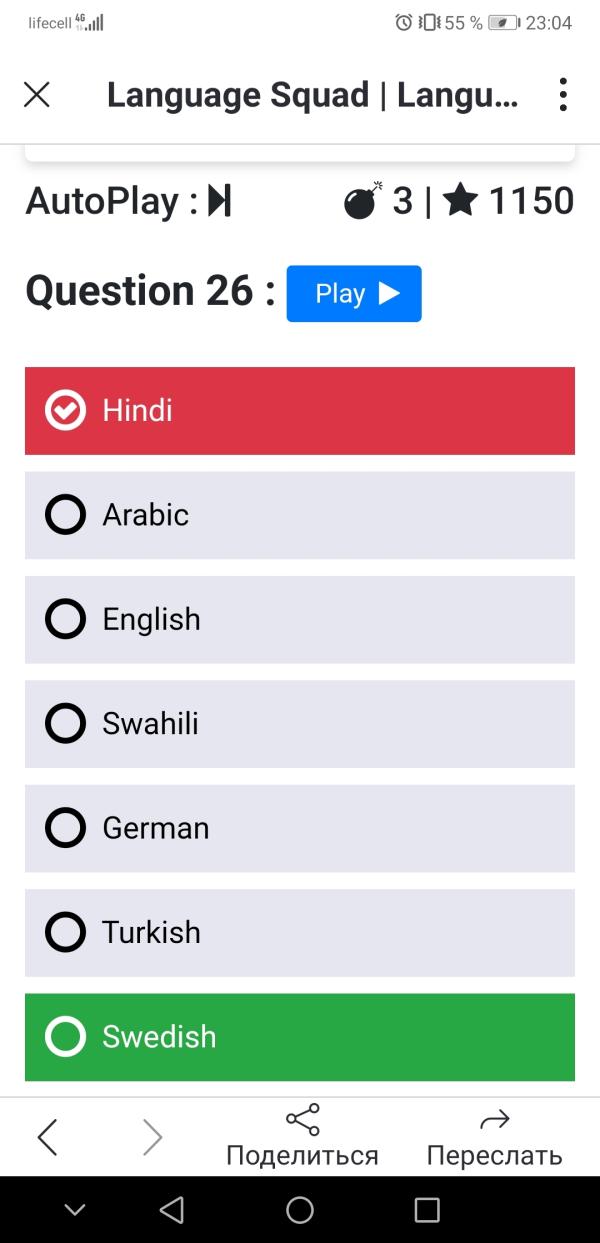Tap the Android home circle
This screenshot has width=600, height=1243.
pos(300,1210)
